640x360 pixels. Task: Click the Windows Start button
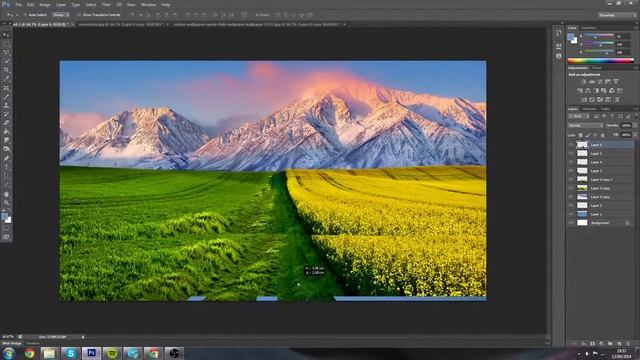click(9, 353)
